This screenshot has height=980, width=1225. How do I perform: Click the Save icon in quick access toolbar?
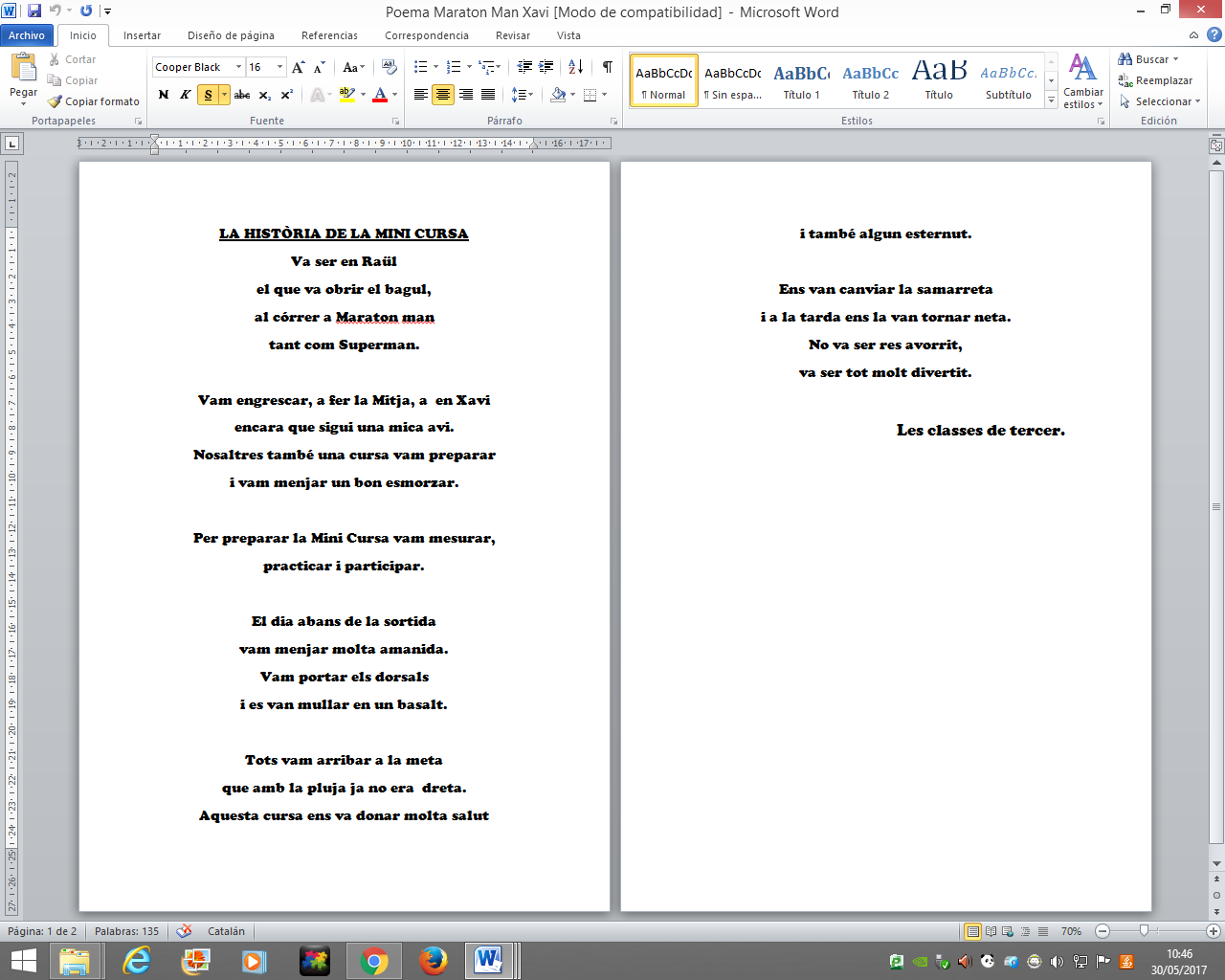coord(34,11)
